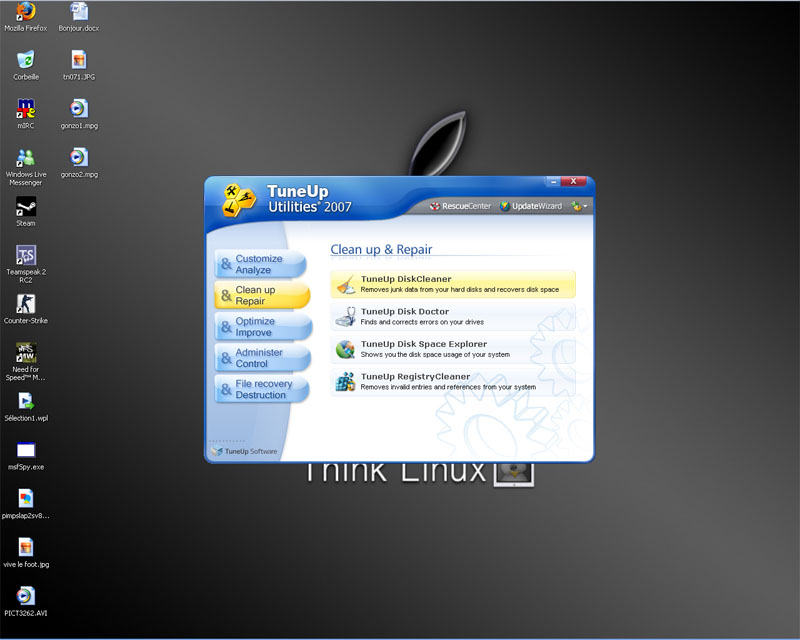Launch TuneUp Disk Space Explorer module
This screenshot has height=640, width=800.
[x=453, y=350]
